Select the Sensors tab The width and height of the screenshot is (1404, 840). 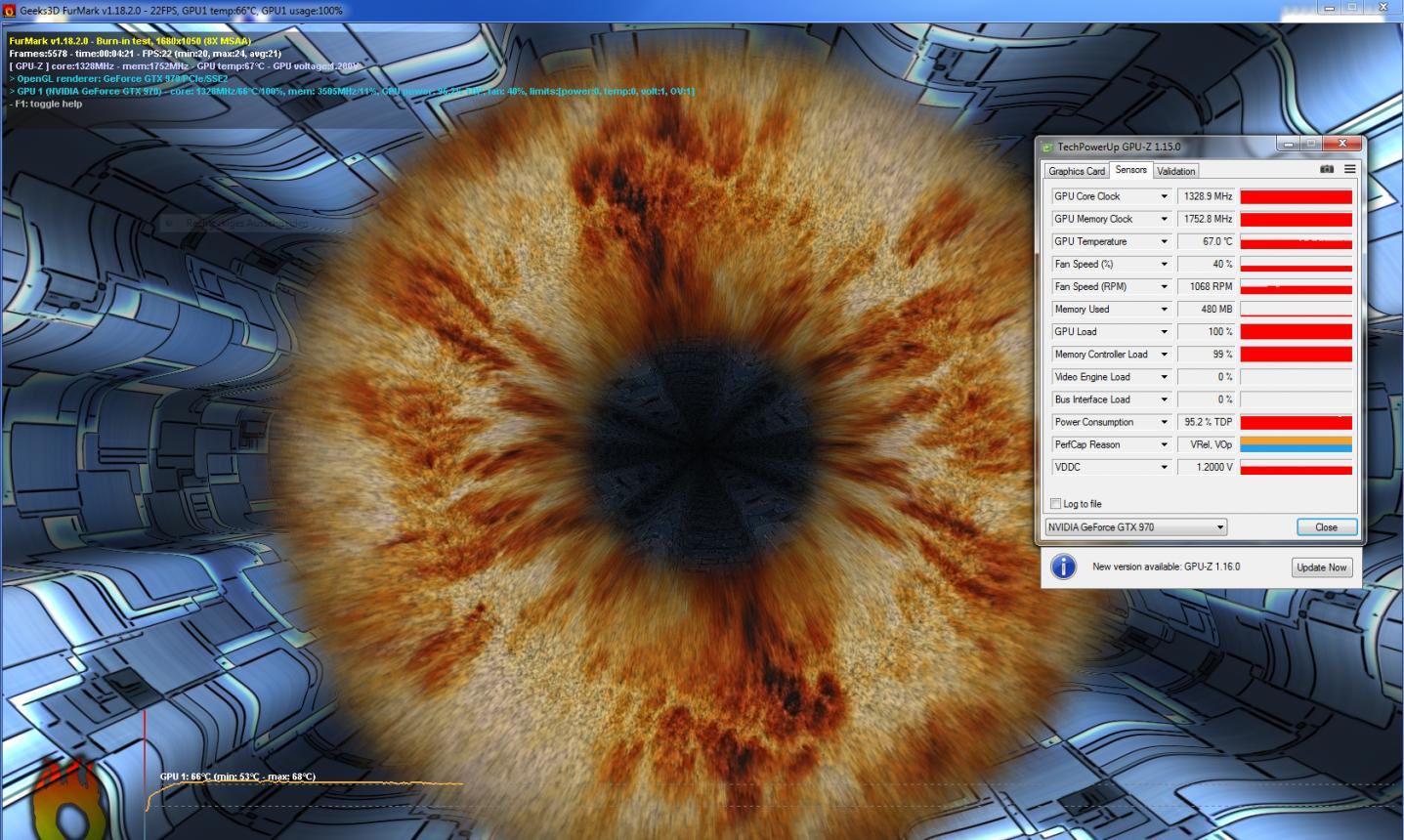1130,170
